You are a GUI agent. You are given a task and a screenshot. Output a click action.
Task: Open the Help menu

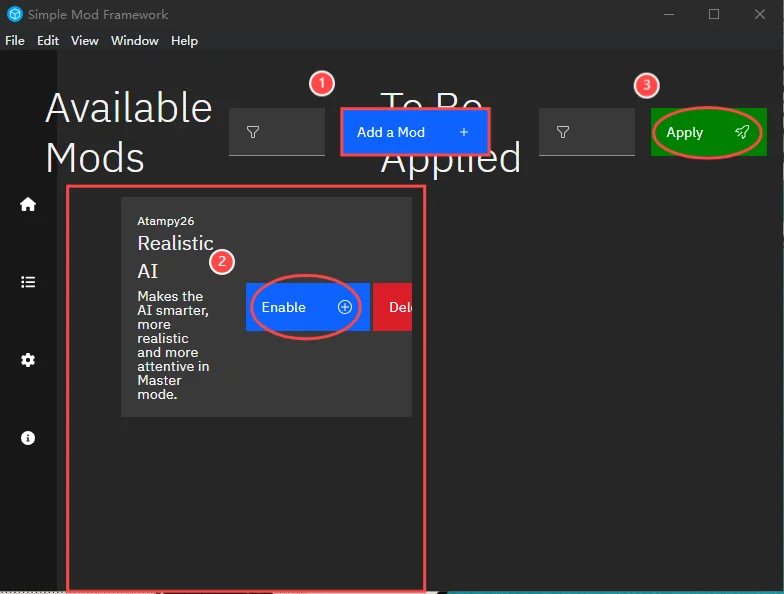184,41
